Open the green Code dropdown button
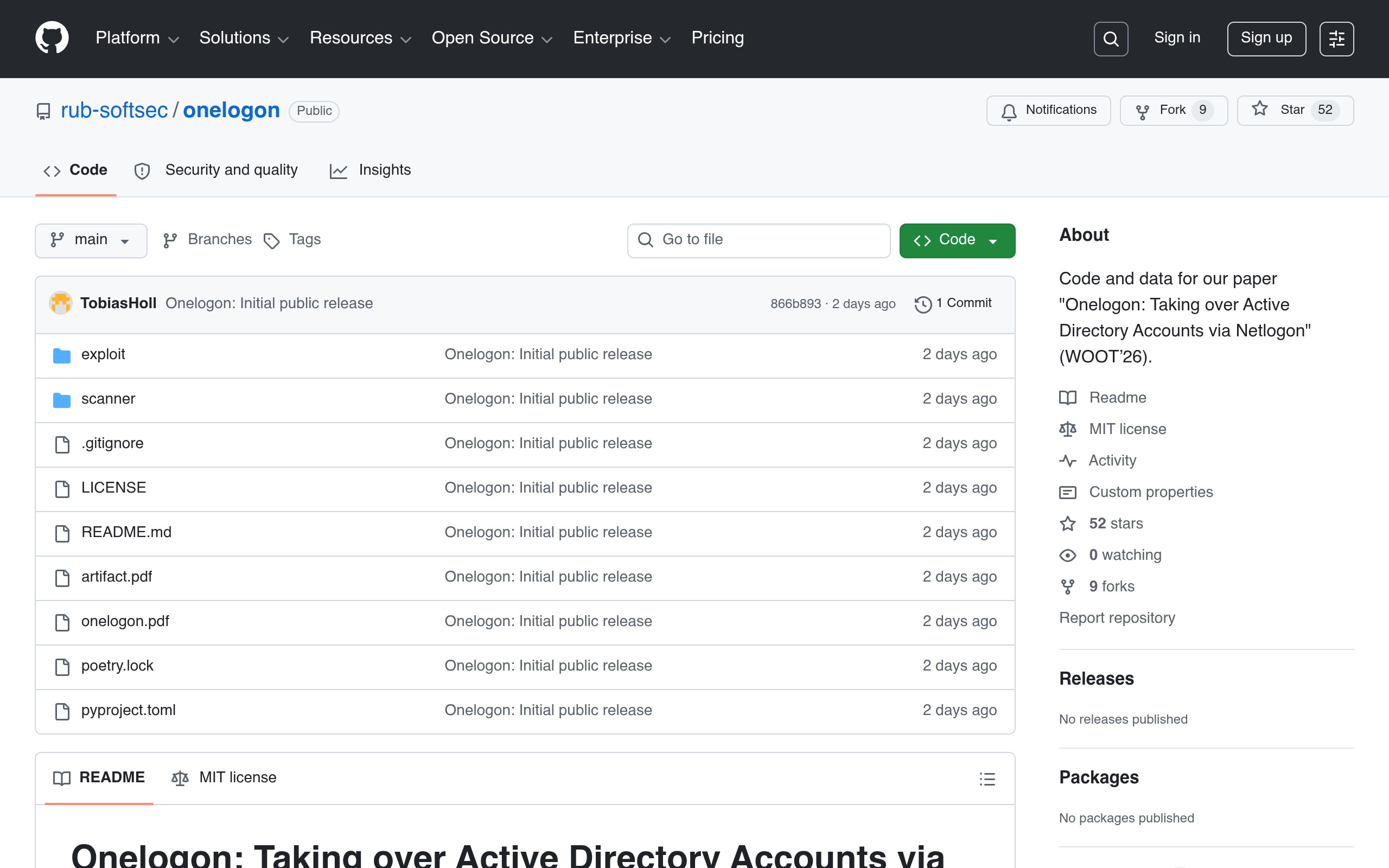This screenshot has width=1389, height=868. 957,240
